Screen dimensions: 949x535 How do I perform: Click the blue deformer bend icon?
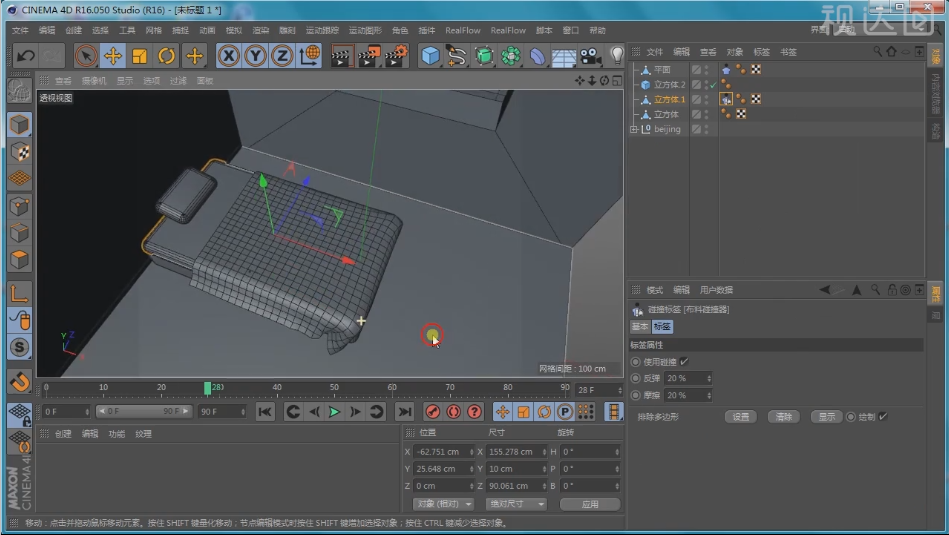[x=537, y=56]
